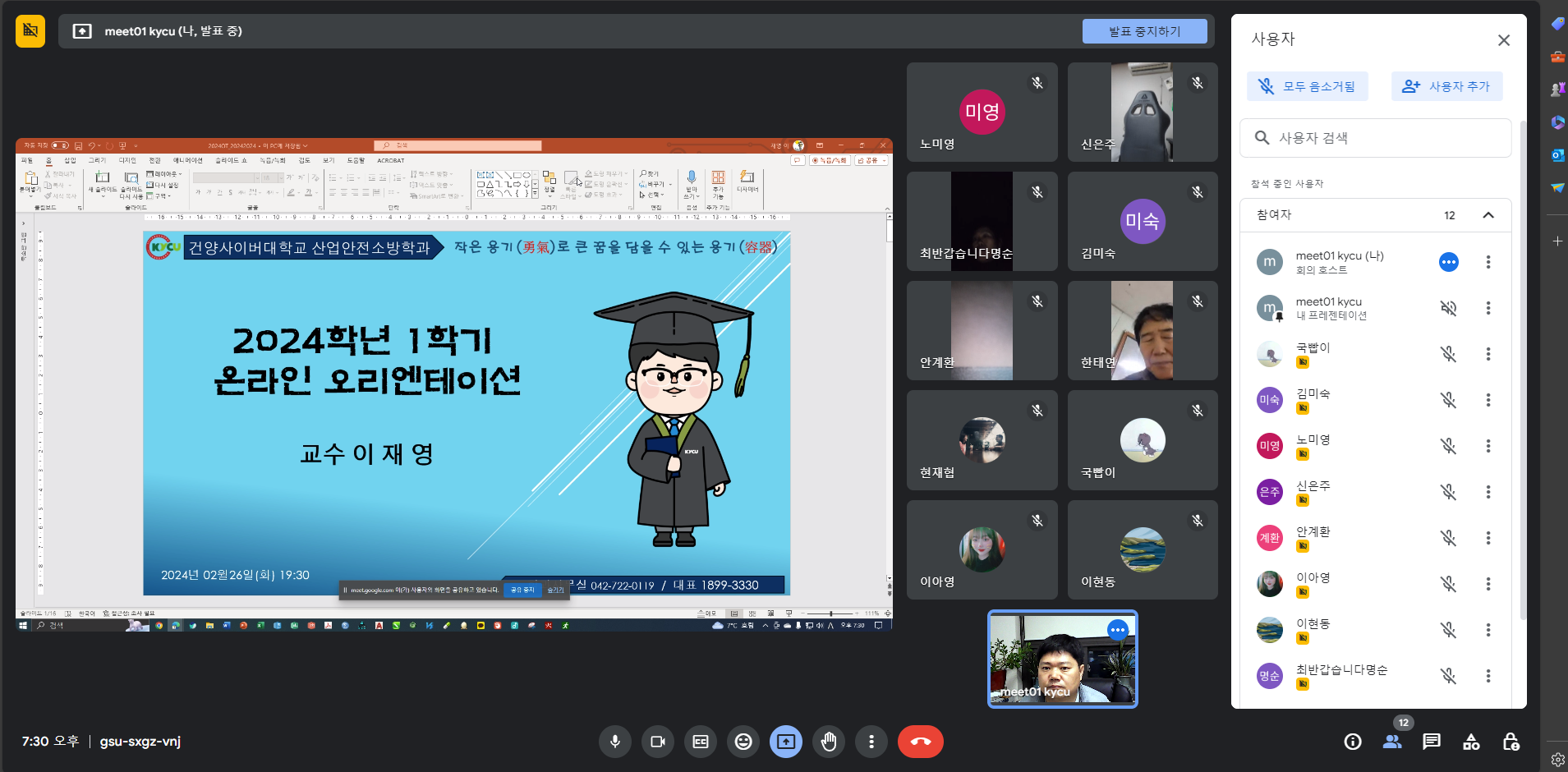This screenshot has width=1568, height=772.
Task: Select 노미영 video tile
Action: [x=982, y=112]
